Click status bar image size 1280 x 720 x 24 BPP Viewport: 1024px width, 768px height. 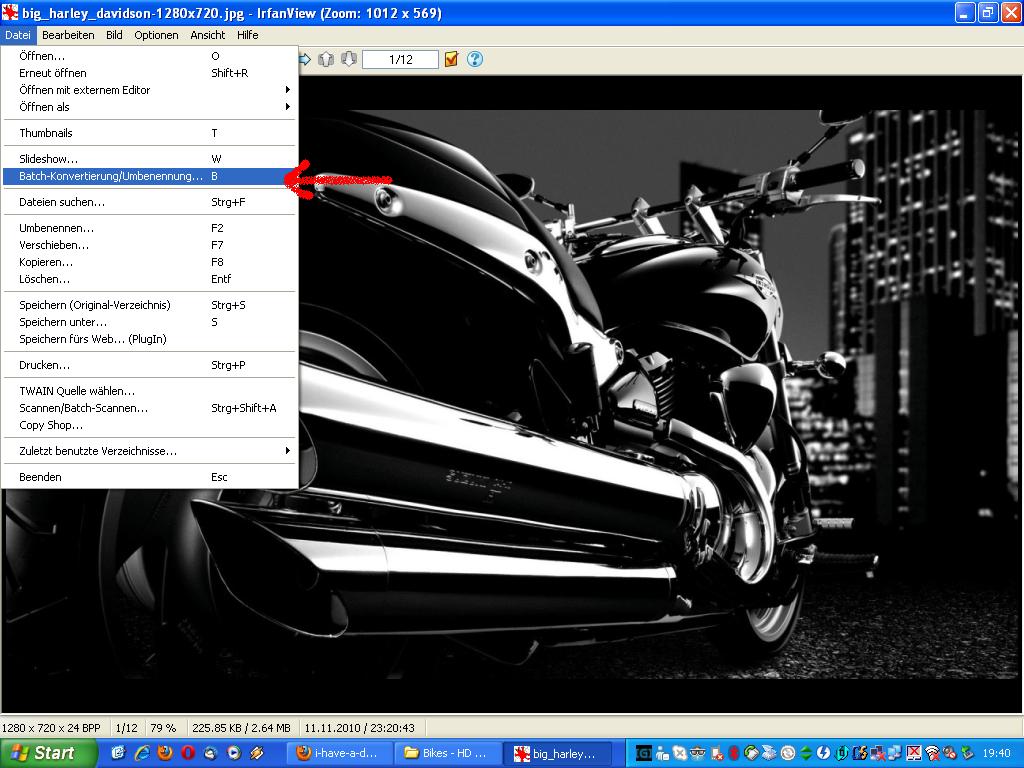coord(51,728)
